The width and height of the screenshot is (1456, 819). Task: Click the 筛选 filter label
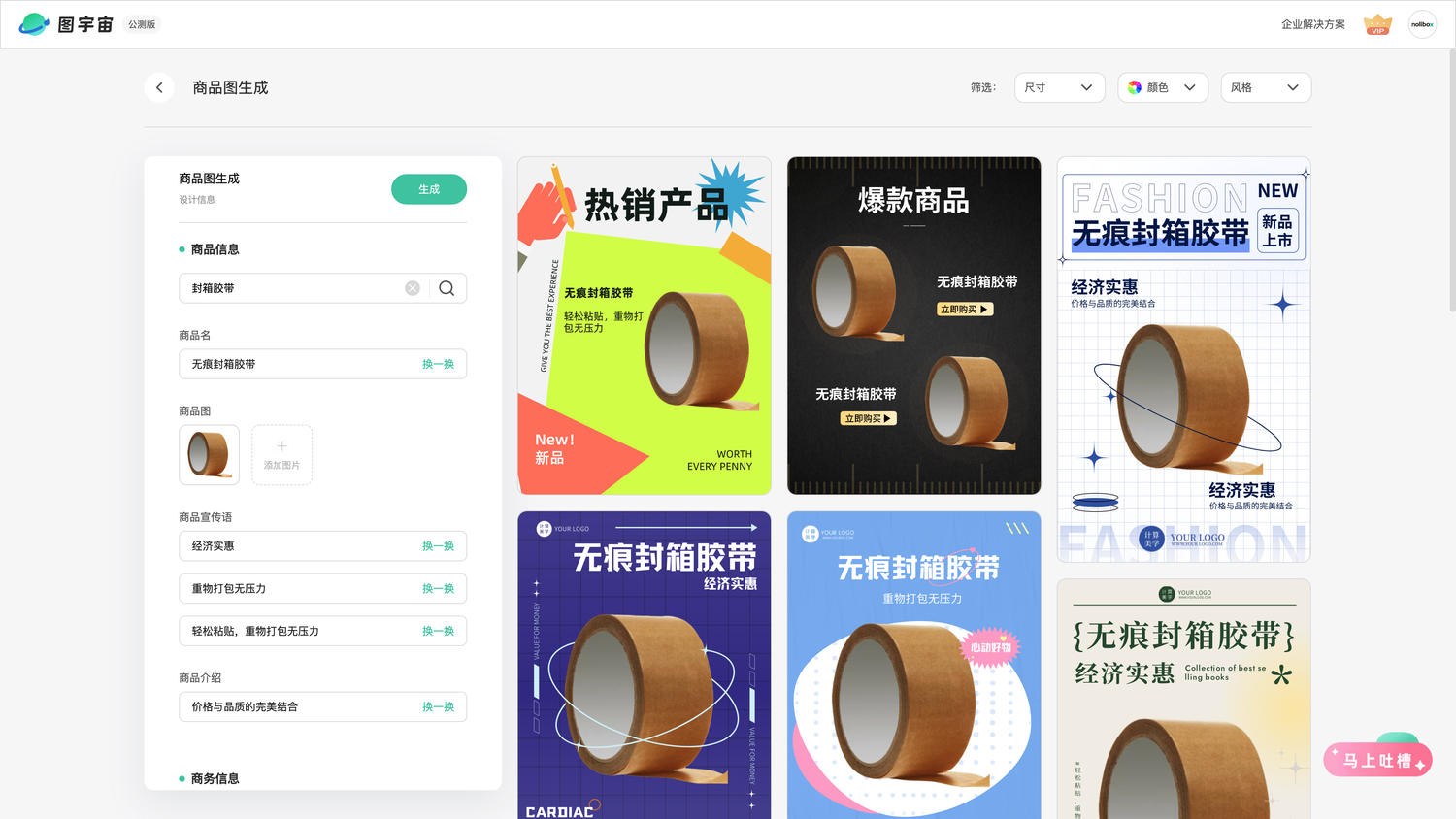983,87
